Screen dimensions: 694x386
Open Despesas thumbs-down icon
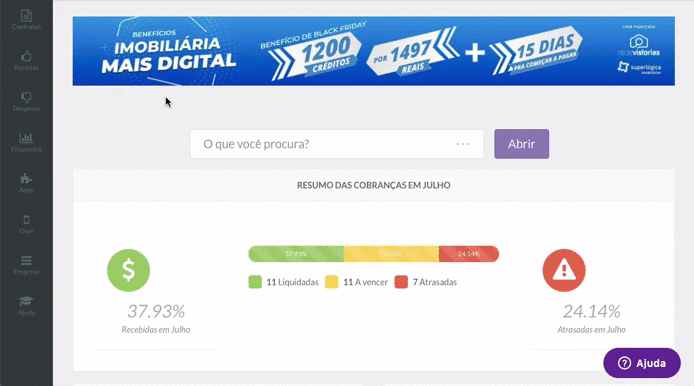tap(26, 97)
